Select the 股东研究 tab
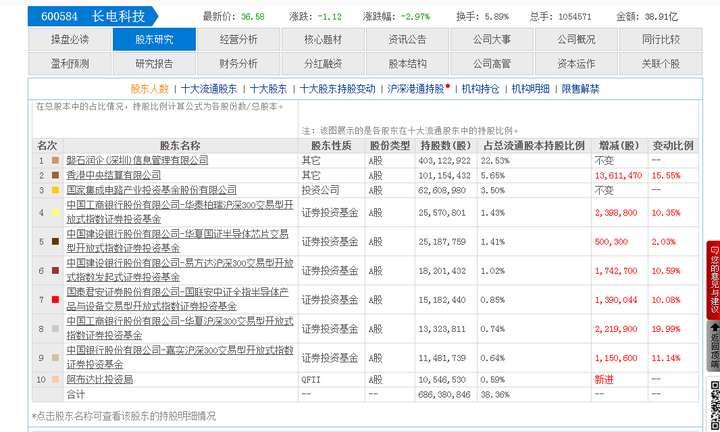 (154, 39)
